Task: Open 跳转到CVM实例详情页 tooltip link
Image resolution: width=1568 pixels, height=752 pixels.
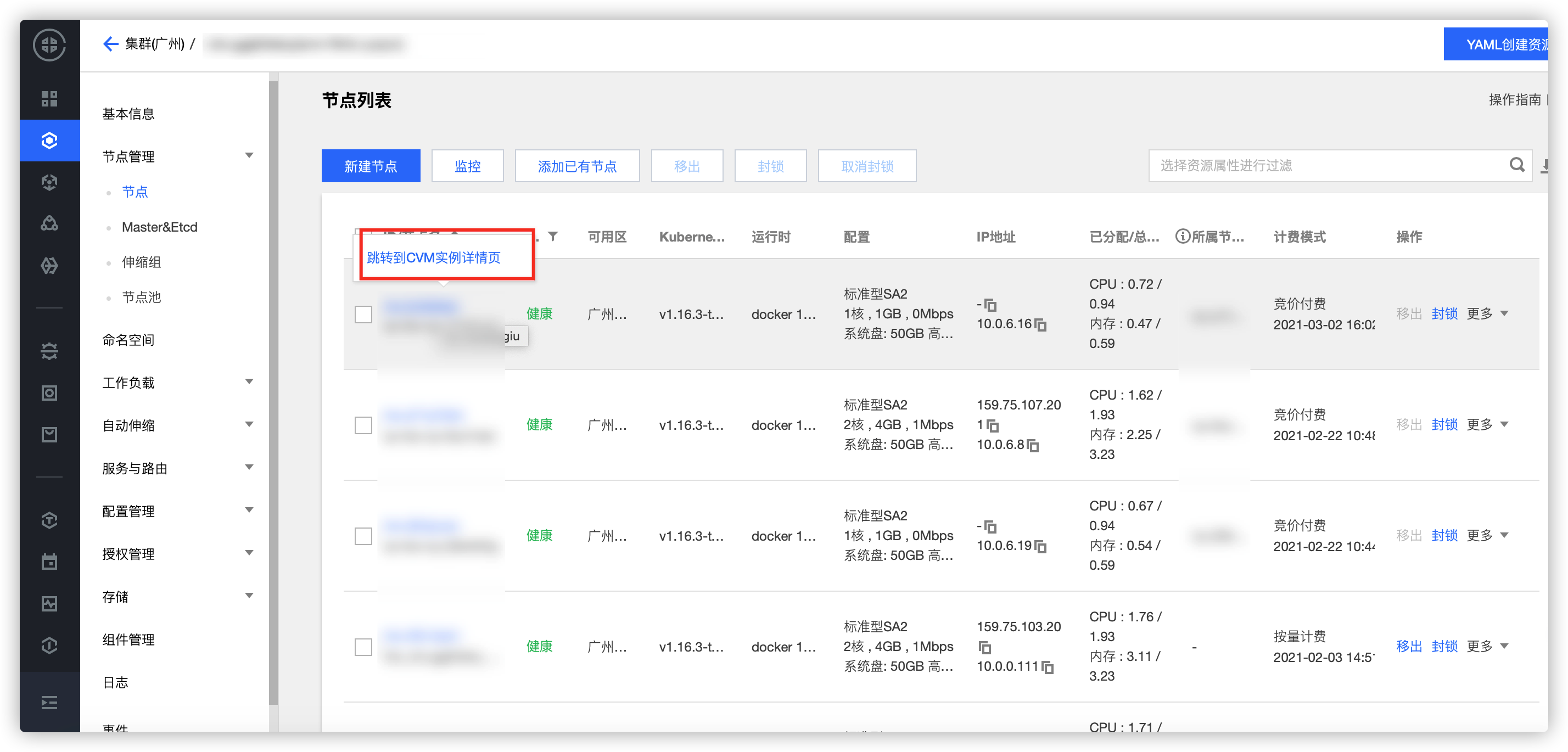Action: (x=433, y=258)
